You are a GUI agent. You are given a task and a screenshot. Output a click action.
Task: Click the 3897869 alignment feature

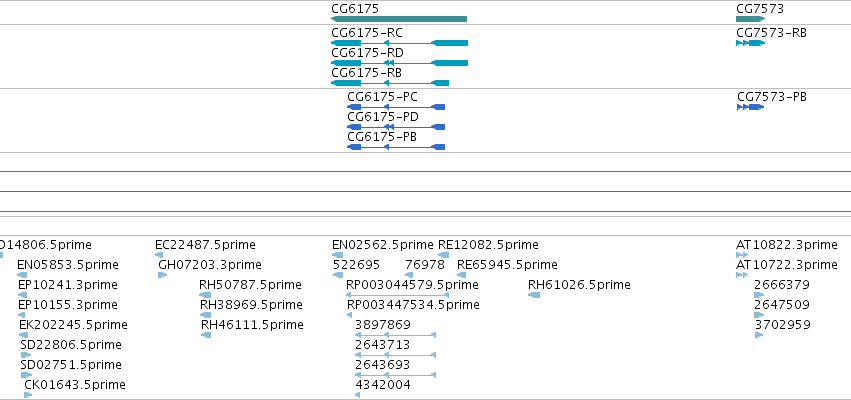coord(396,335)
